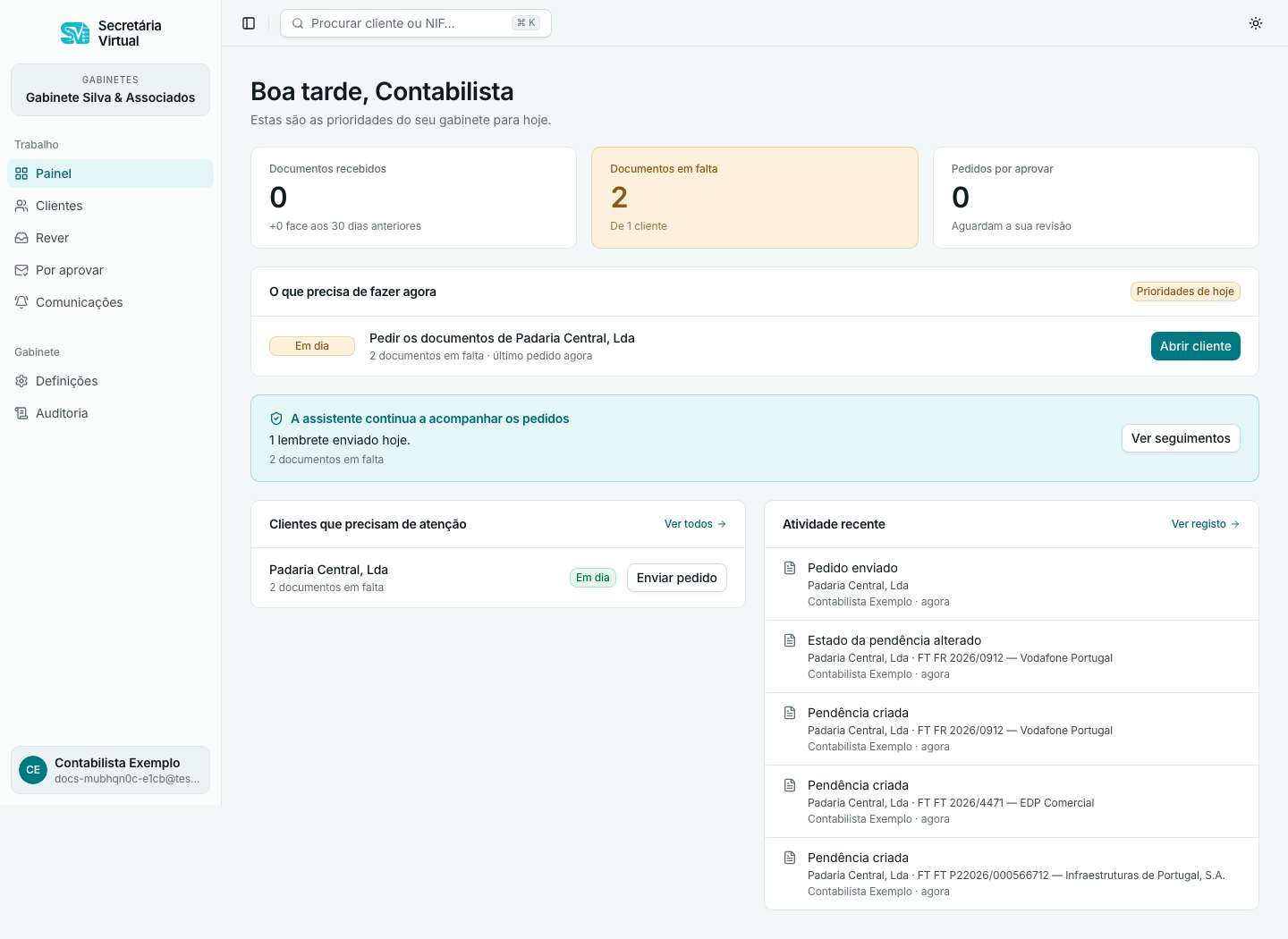This screenshot has width=1288, height=939.
Task: Click the Definições gear icon
Action: click(x=21, y=381)
